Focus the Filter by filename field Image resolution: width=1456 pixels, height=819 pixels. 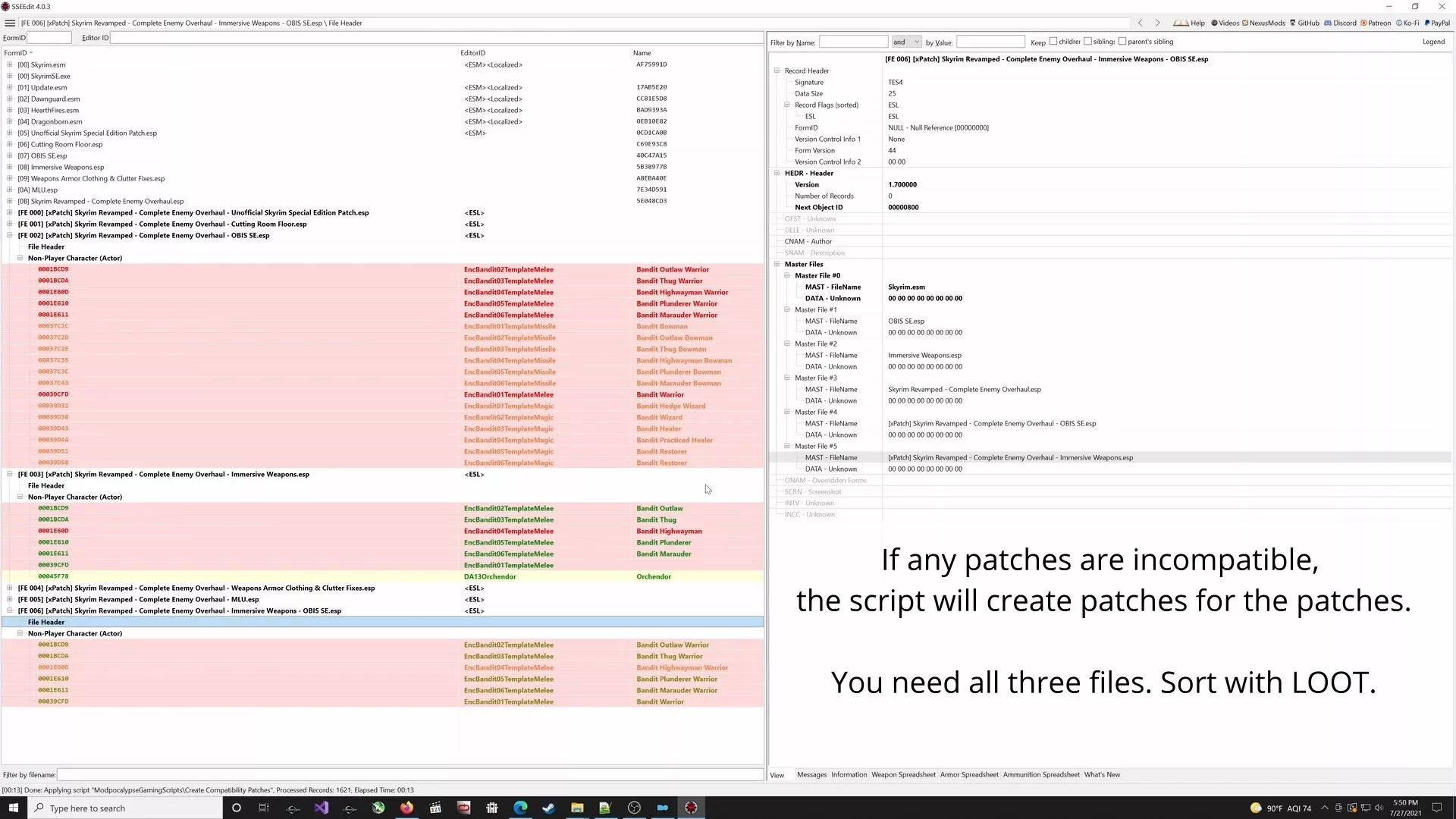(410, 774)
